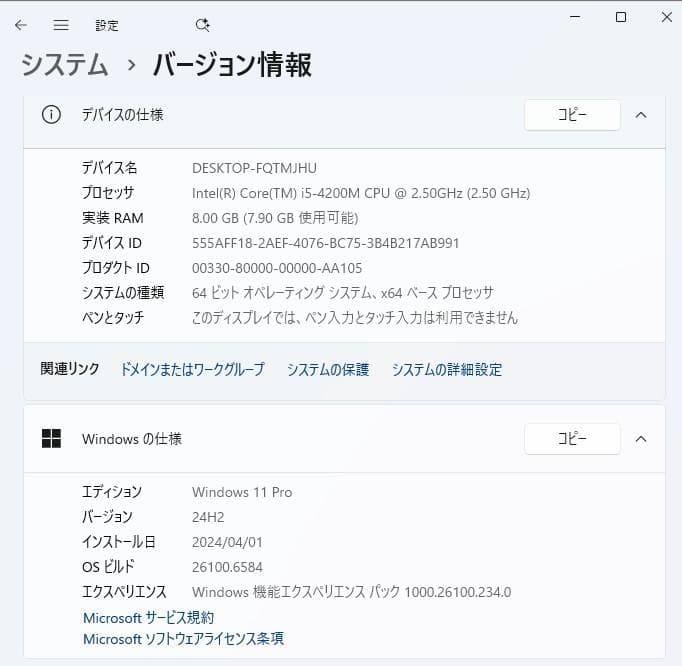Select system type 64 ビット value

[x=343, y=293]
